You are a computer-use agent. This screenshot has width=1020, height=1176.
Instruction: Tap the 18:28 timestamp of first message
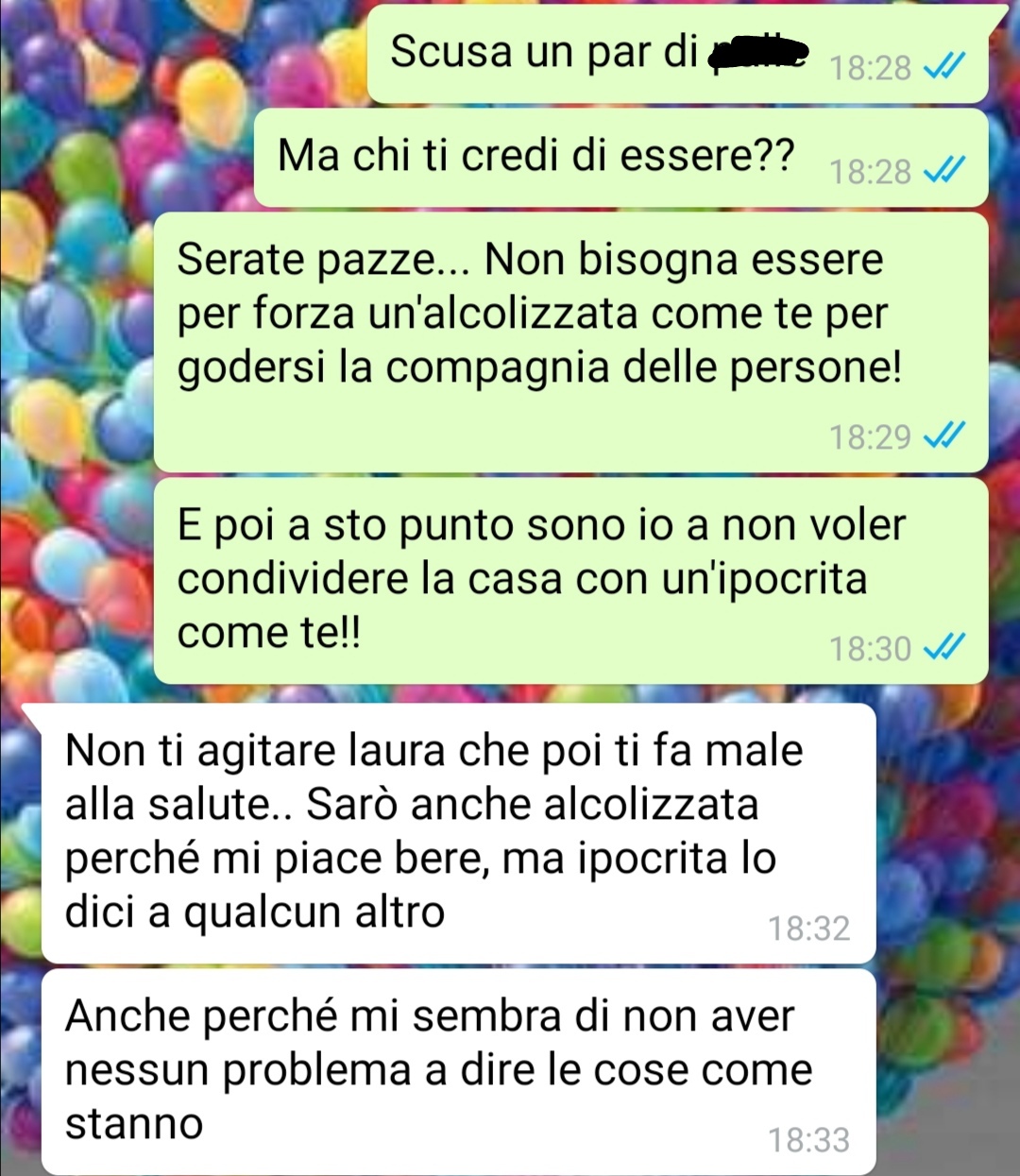click(x=870, y=68)
